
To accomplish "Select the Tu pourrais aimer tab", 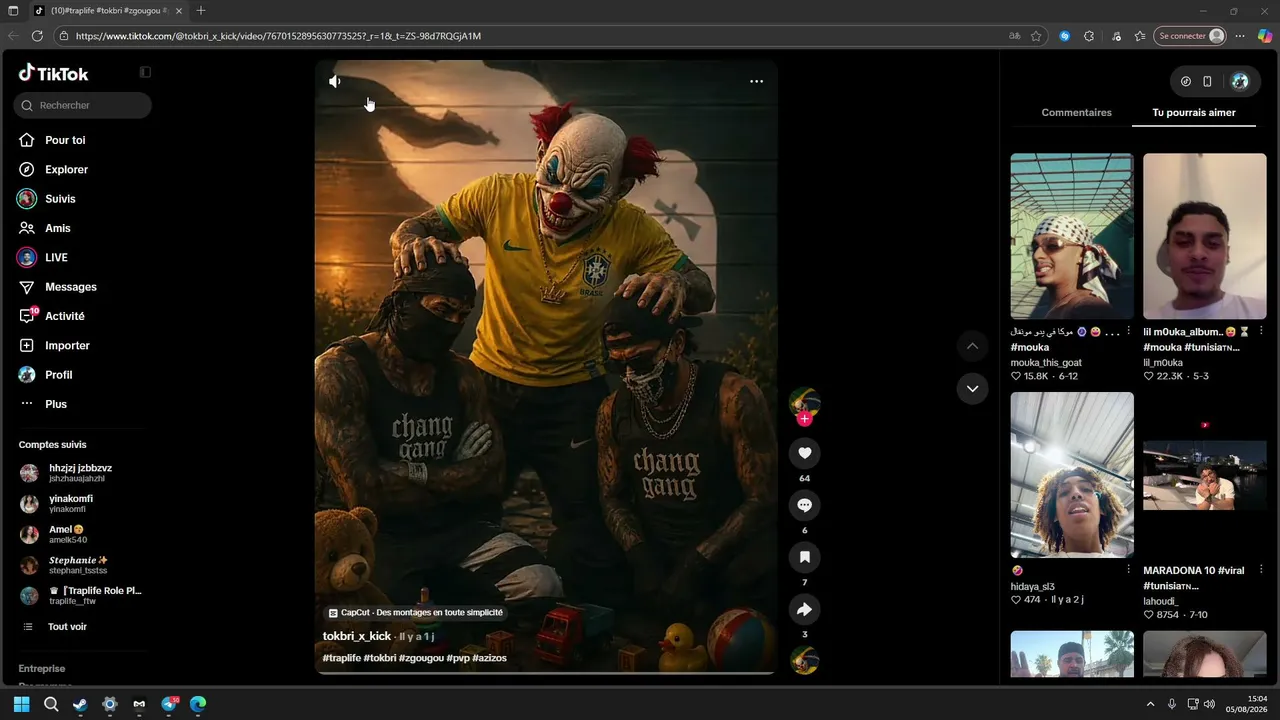I will tap(1194, 113).
